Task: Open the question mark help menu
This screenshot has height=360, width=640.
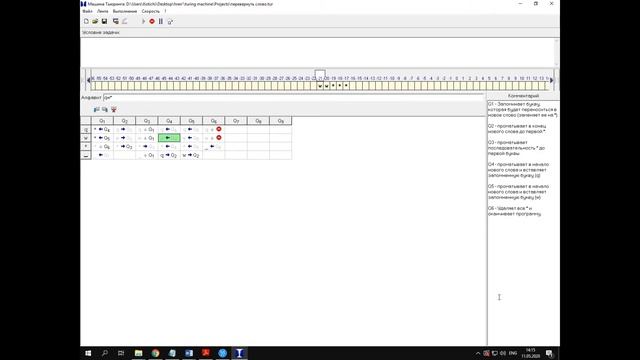Action: tap(165, 11)
